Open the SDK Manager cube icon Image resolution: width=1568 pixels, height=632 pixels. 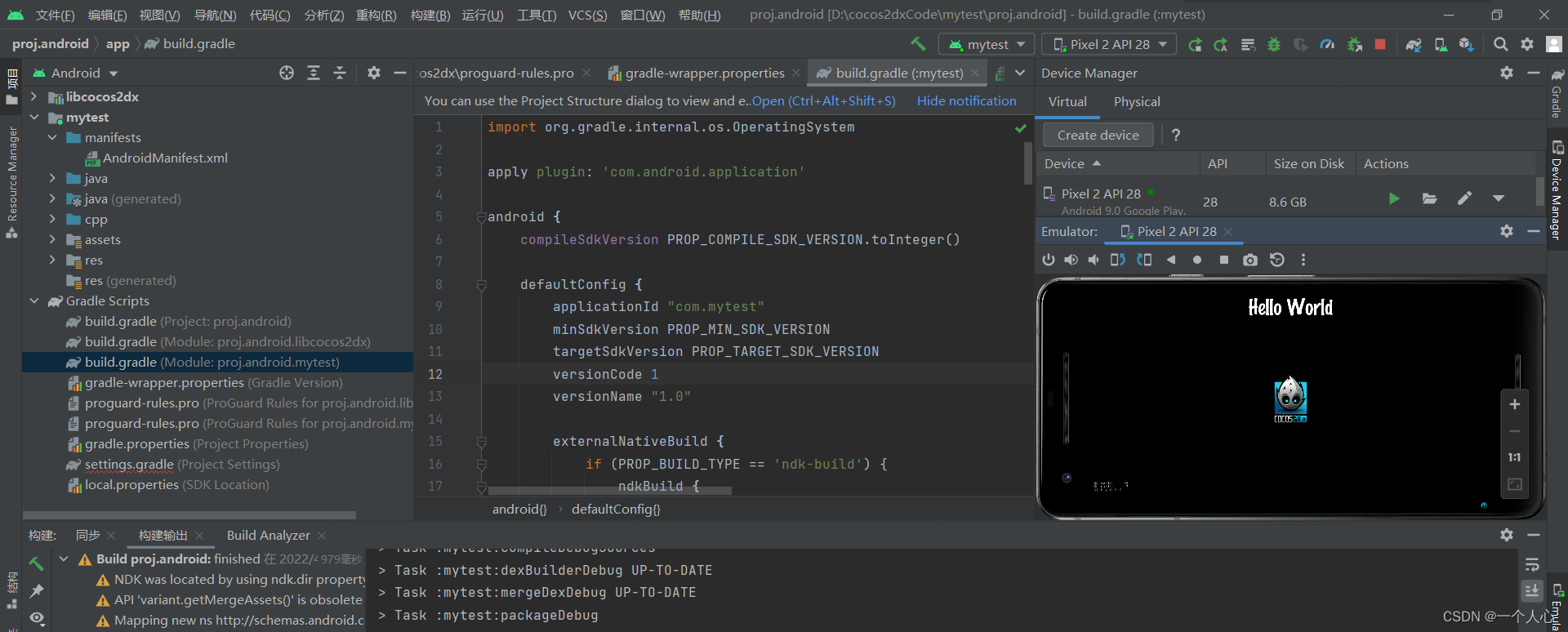(1467, 44)
